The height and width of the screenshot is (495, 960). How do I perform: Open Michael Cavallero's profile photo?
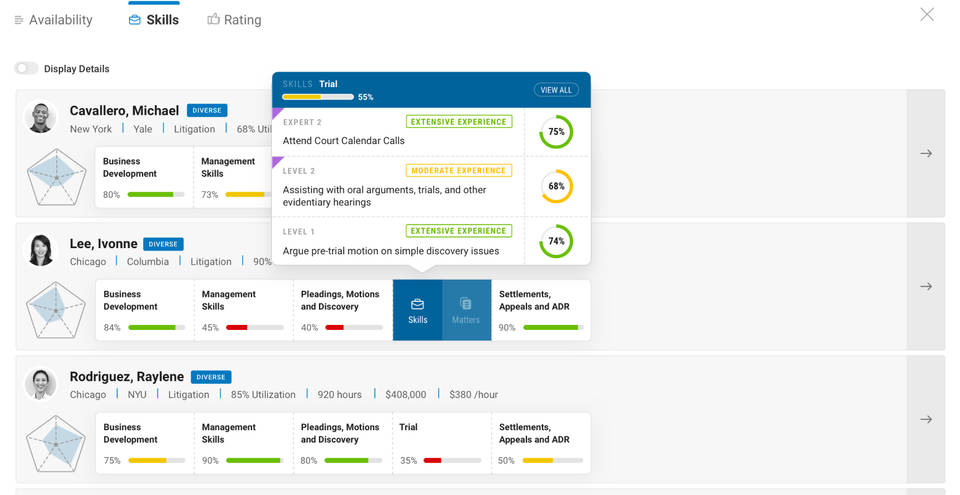(x=41, y=117)
